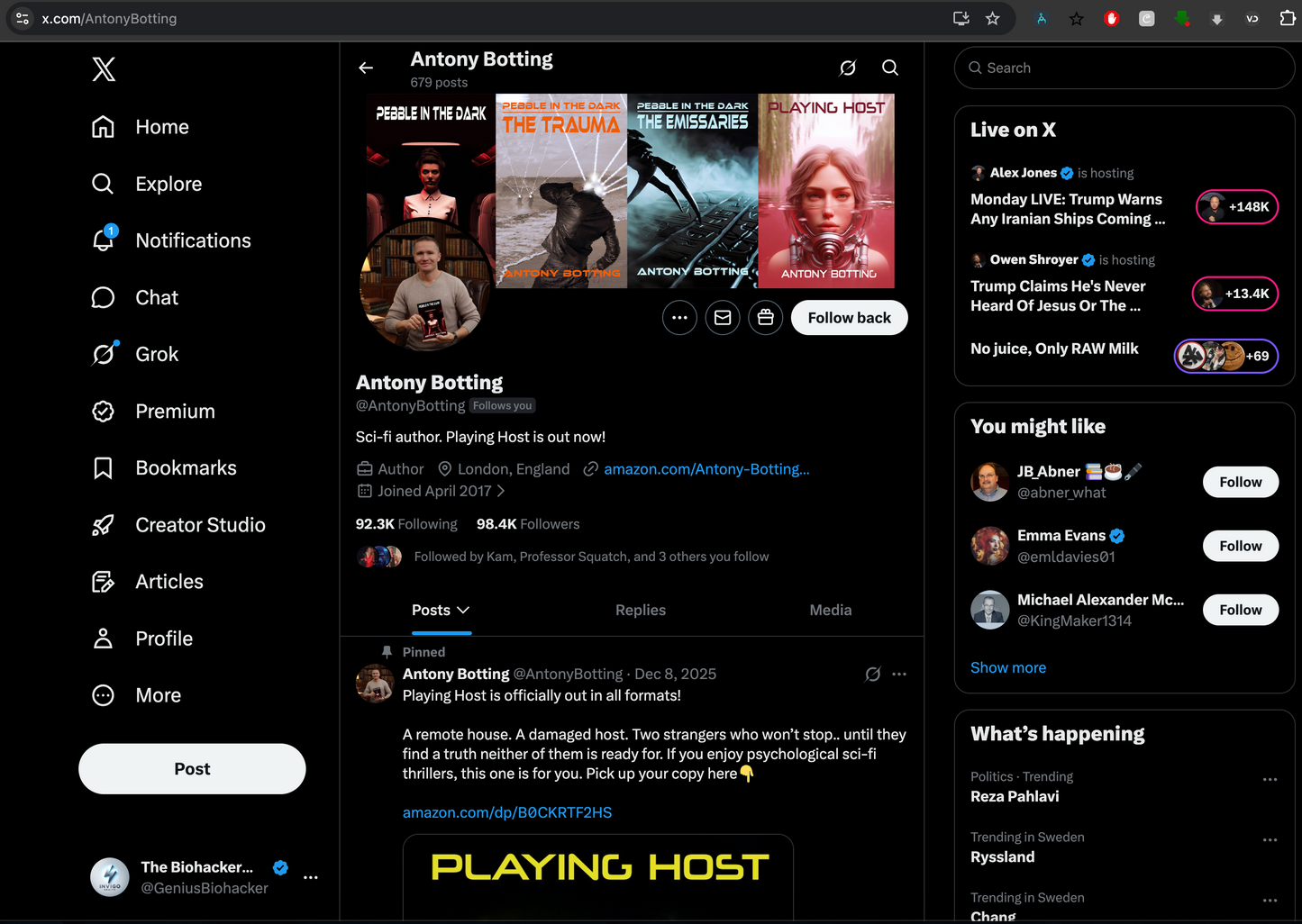Screen dimensions: 1302x924
Task: Click the Post button
Action: [192, 769]
